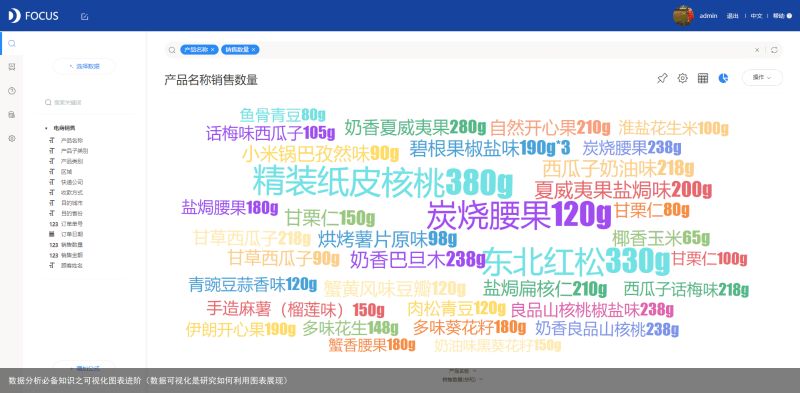Image resolution: width=800 pixels, height=393 pixels.
Task: Remove the 销售数量 search tag
Action: pos(253,50)
